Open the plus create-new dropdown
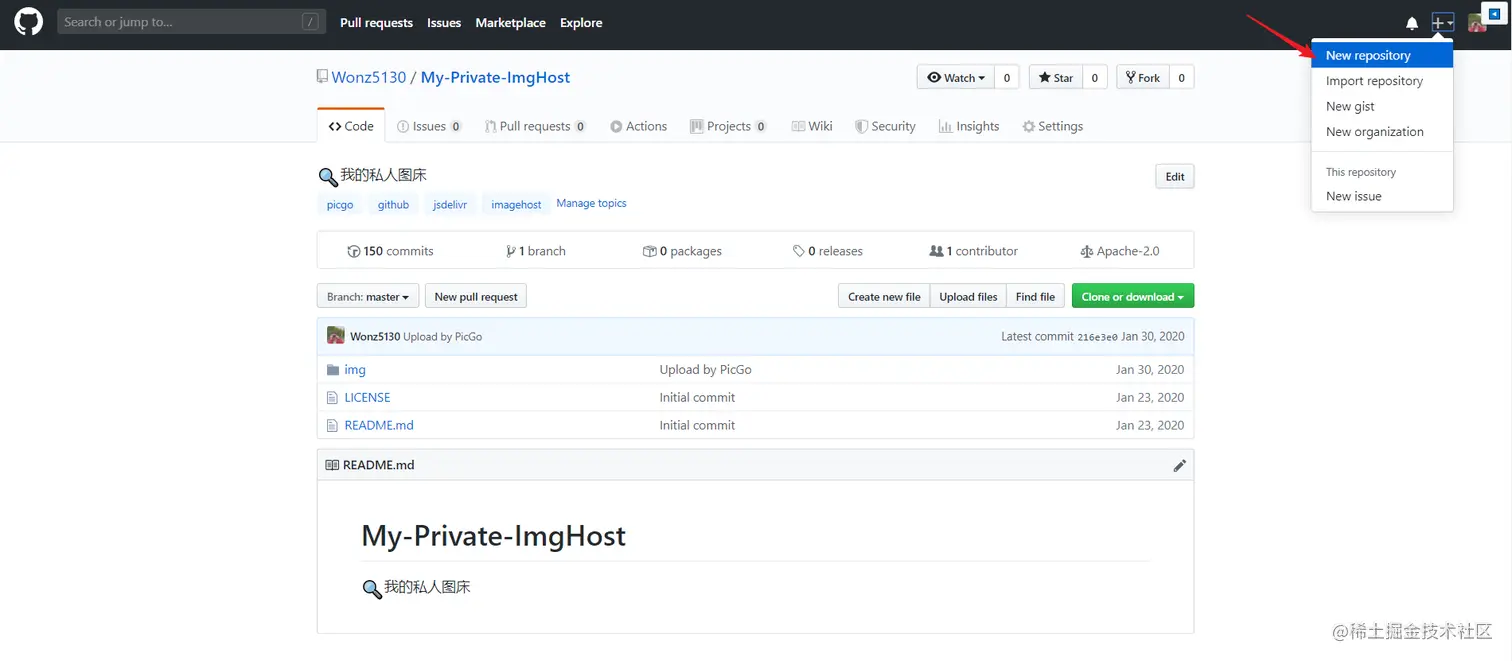1512x661 pixels. tap(1443, 22)
